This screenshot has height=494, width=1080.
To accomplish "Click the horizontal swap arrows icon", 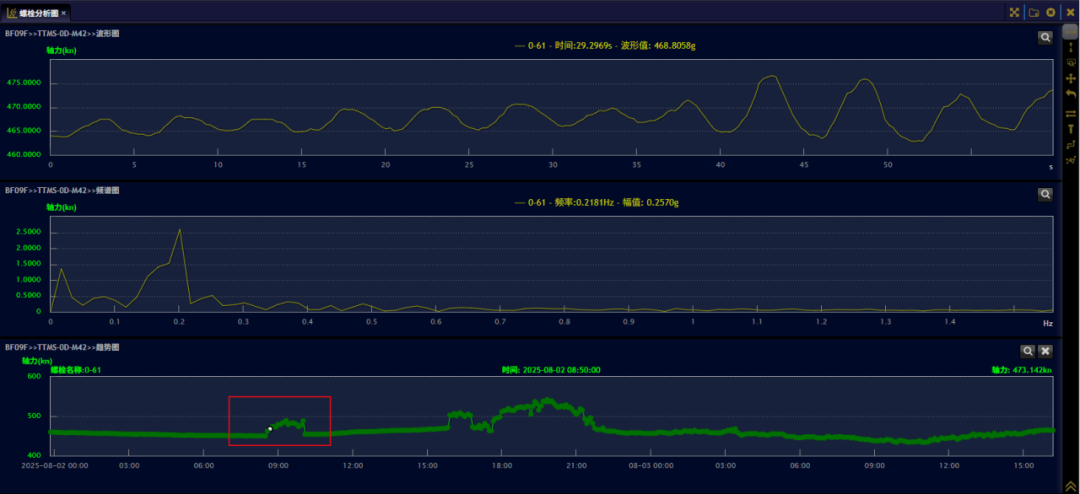I will tap(1071, 113).
